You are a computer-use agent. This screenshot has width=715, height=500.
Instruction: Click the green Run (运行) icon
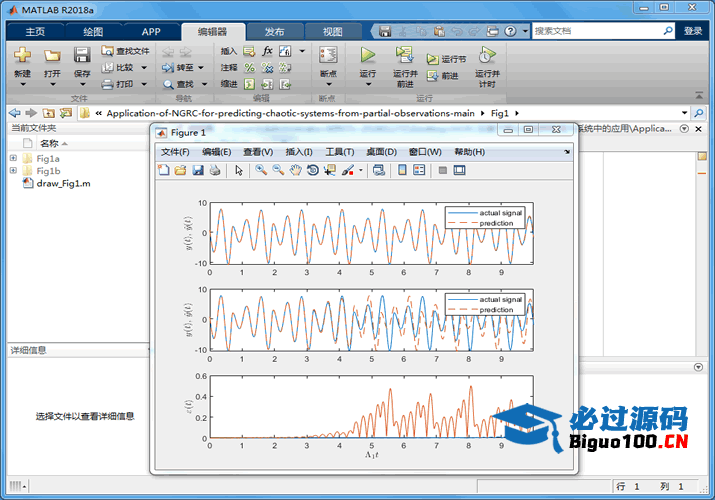[368, 55]
